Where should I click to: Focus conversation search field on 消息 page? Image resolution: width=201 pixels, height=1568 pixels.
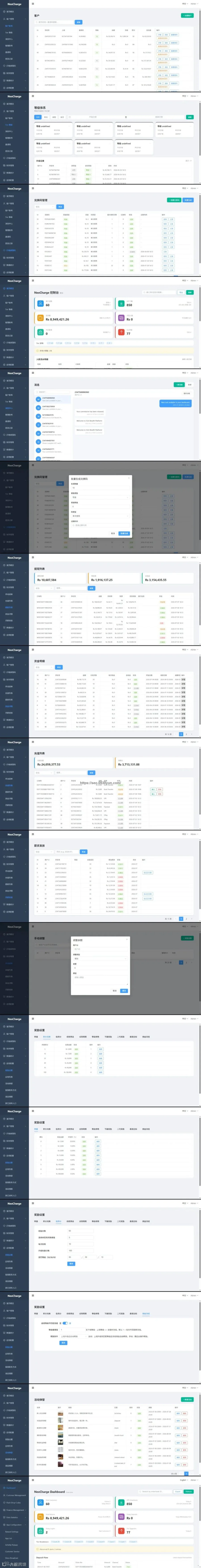53,392
